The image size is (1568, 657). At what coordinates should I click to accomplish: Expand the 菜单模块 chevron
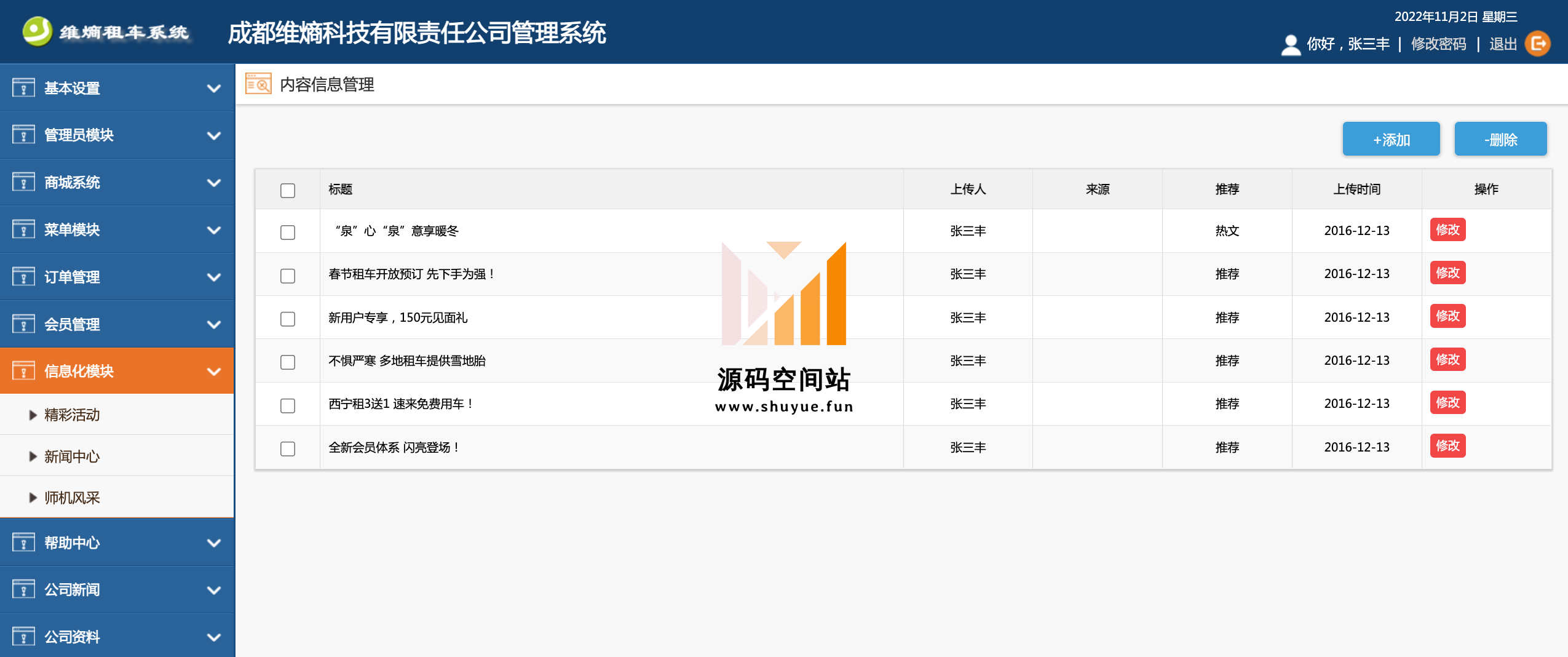point(214,230)
